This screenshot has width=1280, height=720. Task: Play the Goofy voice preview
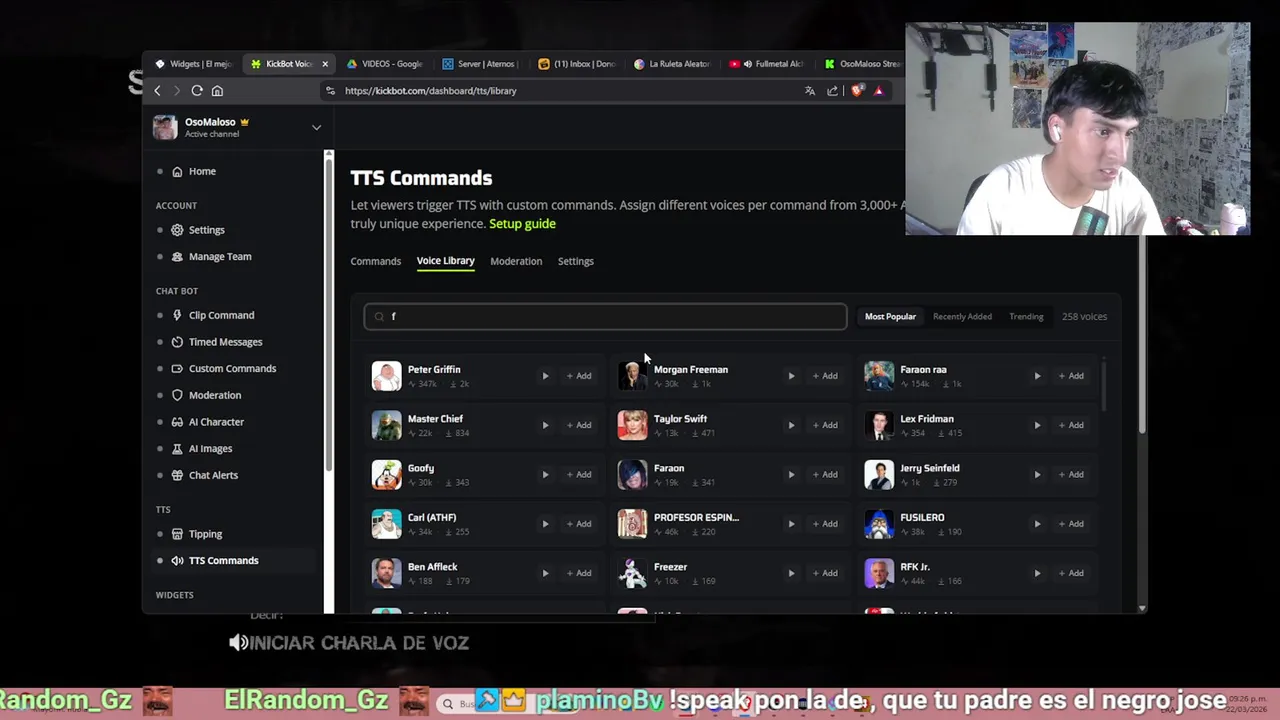(x=545, y=474)
